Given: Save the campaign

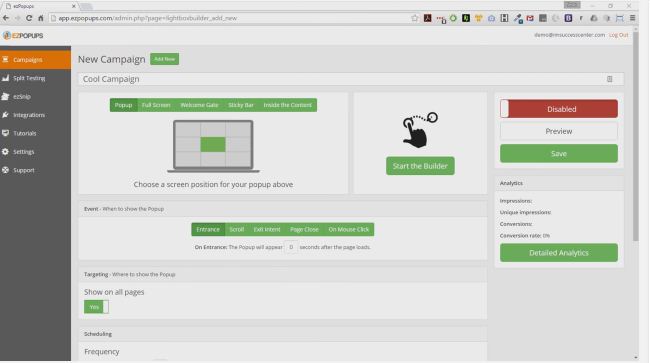Looking at the screenshot, I should pos(559,154).
